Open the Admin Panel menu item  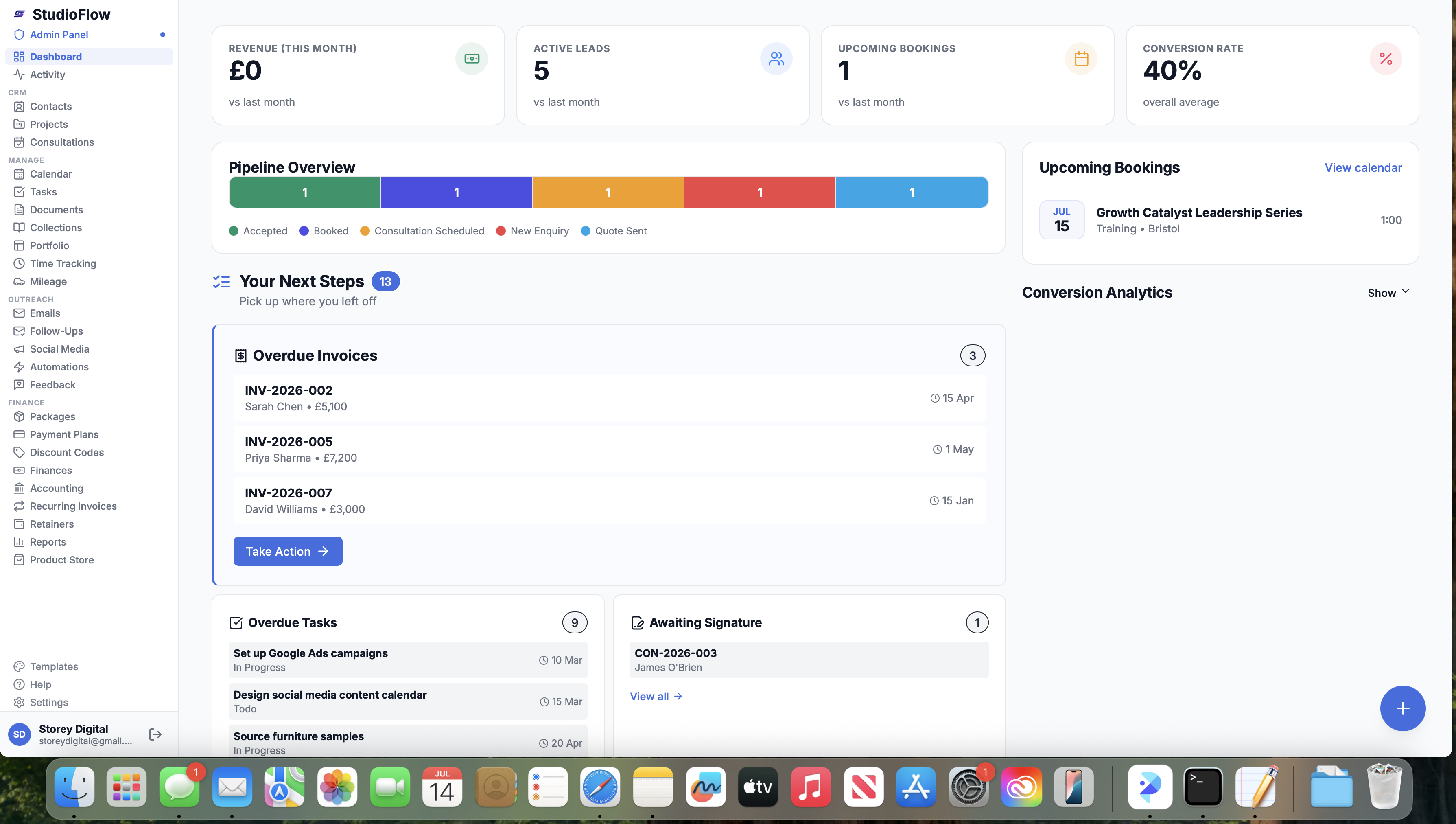pyautogui.click(x=89, y=35)
